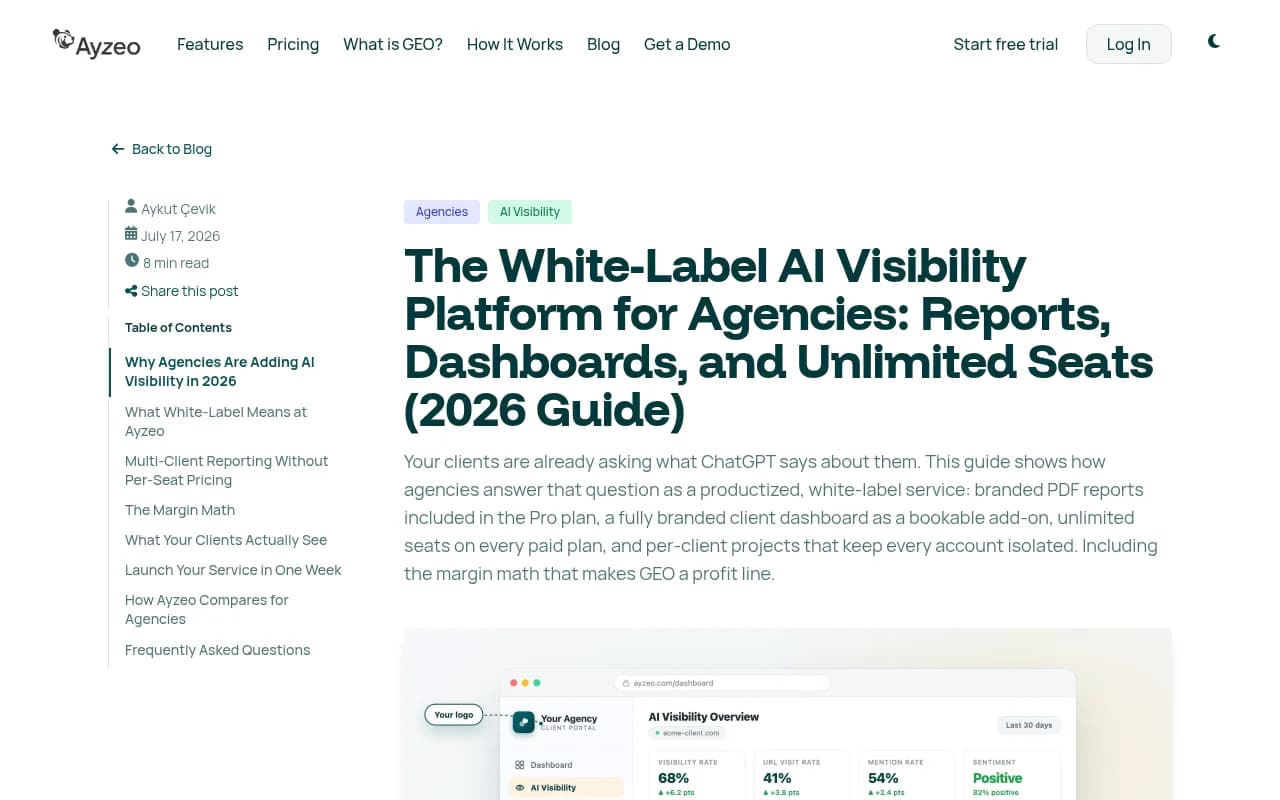Click the calendar icon beside July 17, 2026
This screenshot has height=800, width=1280.
131,234
